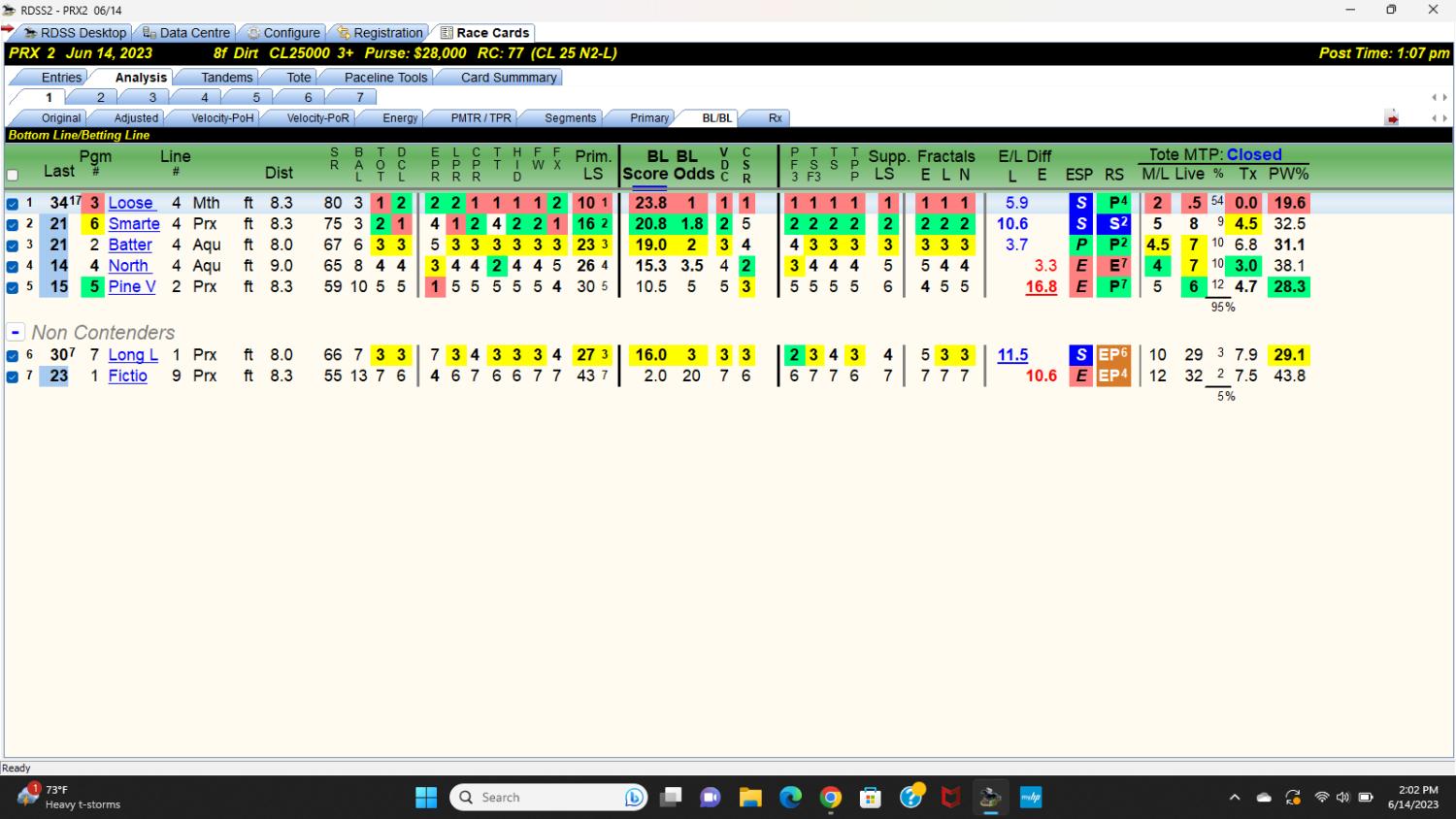Click the 16.8 E/L Diff value
1456x819 pixels.
click(1041, 286)
